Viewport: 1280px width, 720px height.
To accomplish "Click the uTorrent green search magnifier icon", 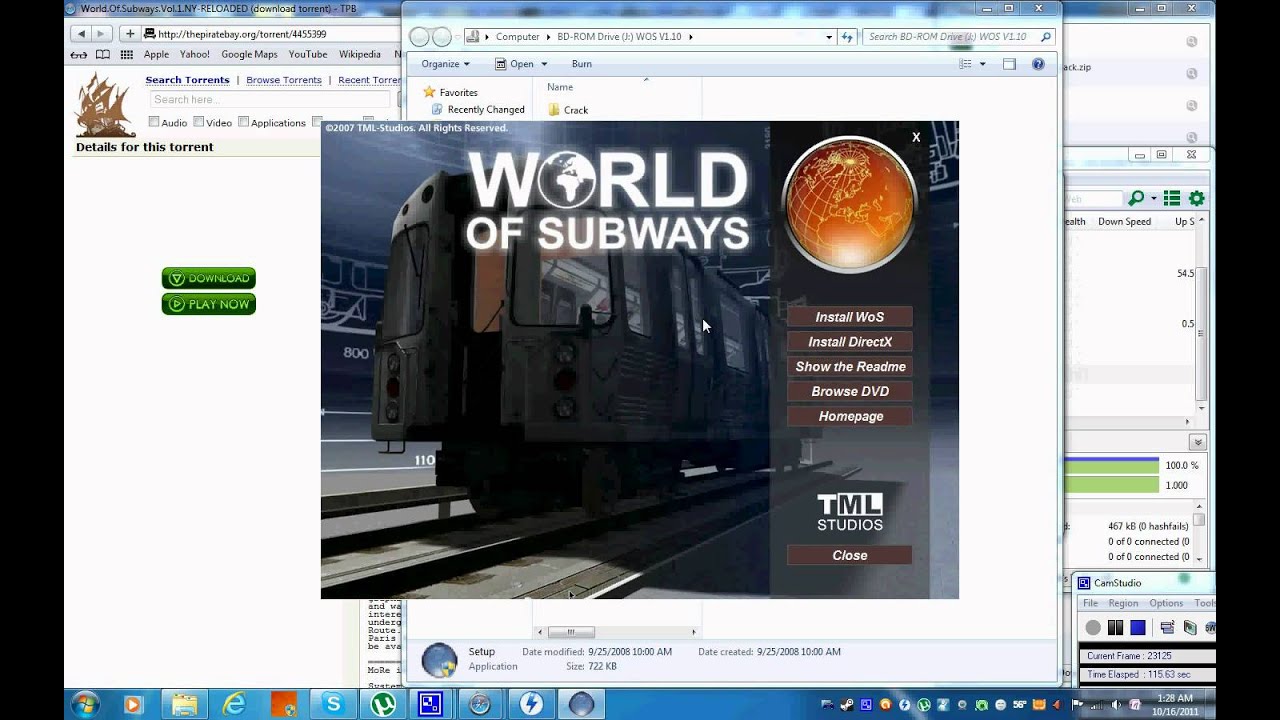I will tap(1136, 199).
